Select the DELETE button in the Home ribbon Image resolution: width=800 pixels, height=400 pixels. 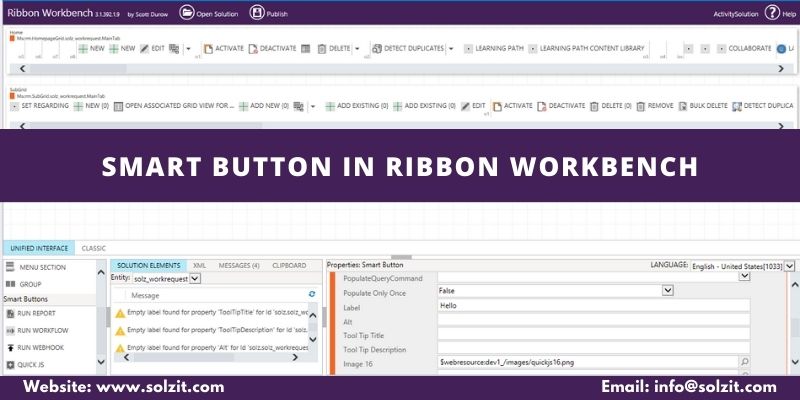(x=334, y=48)
